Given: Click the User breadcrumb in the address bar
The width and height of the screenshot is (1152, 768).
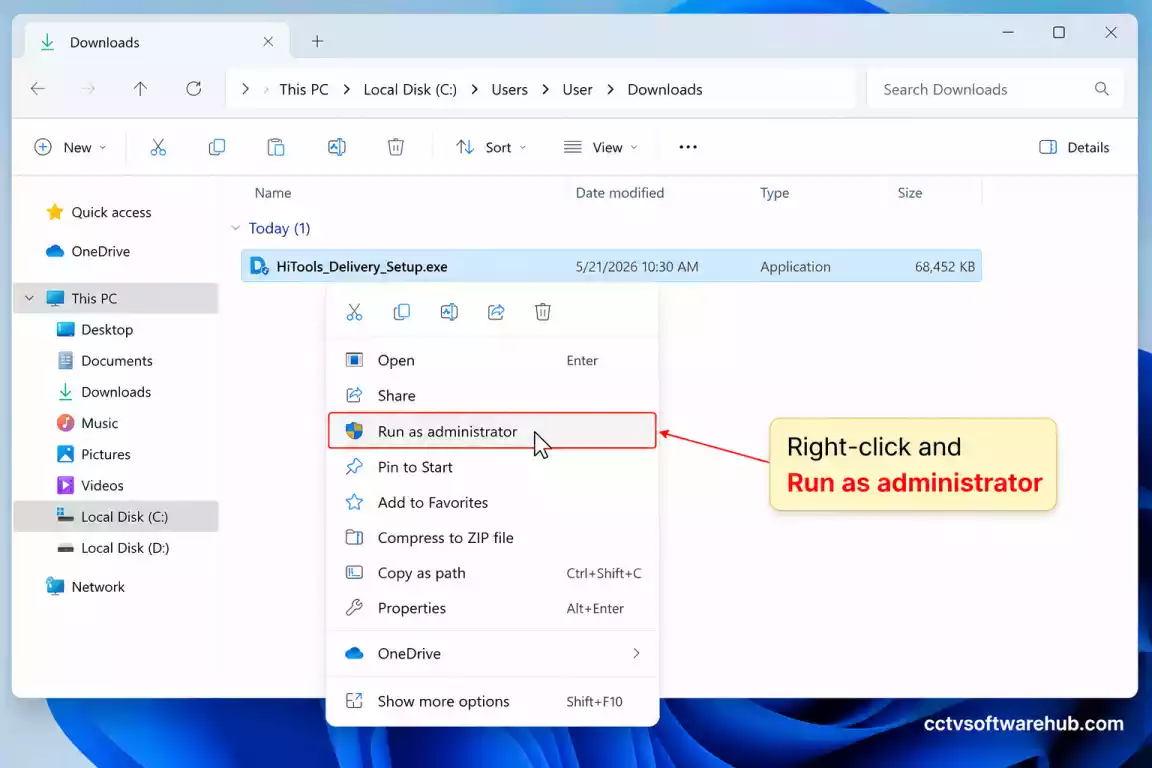Looking at the screenshot, I should pos(577,90).
